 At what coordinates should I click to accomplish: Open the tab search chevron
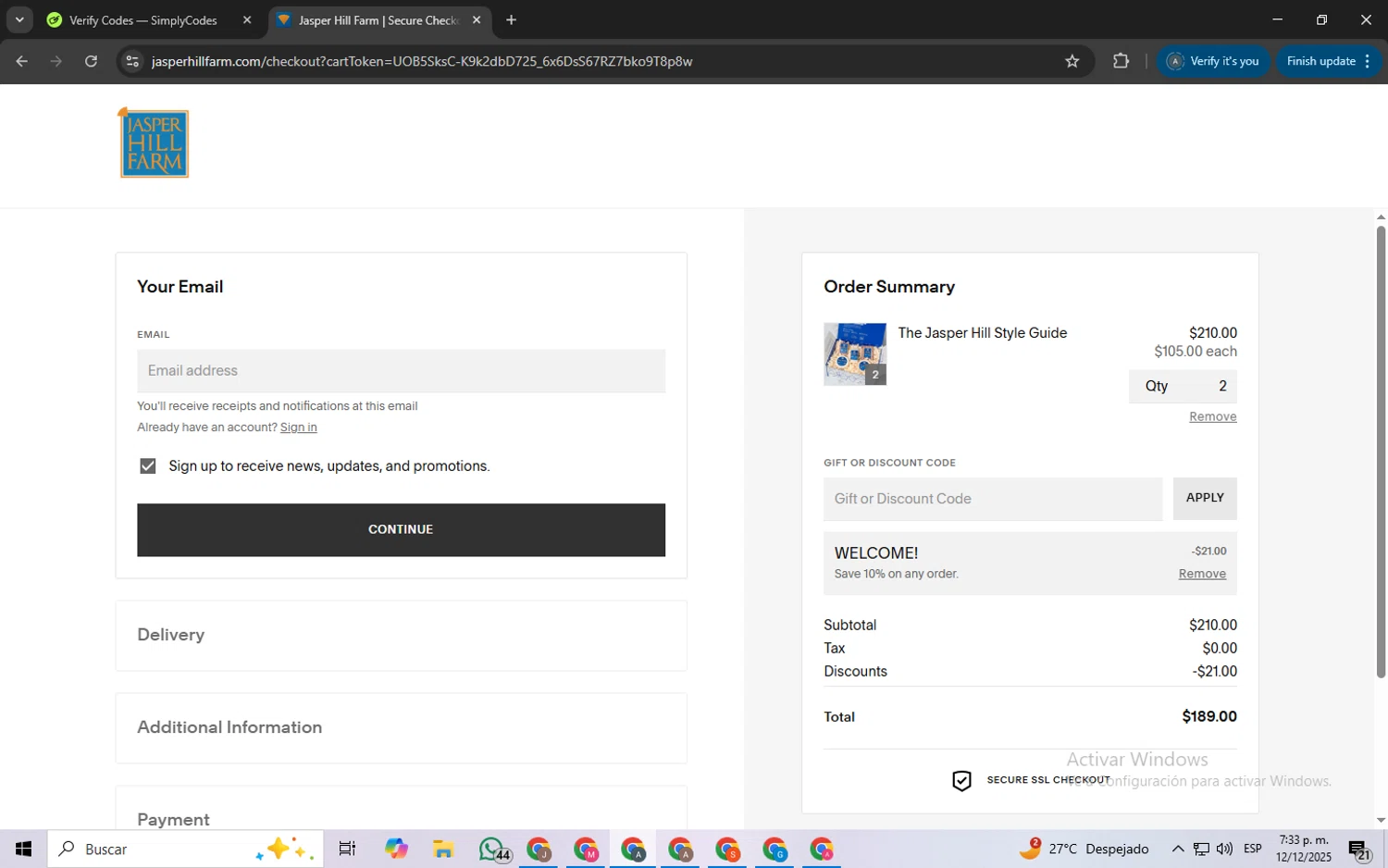coord(19,19)
